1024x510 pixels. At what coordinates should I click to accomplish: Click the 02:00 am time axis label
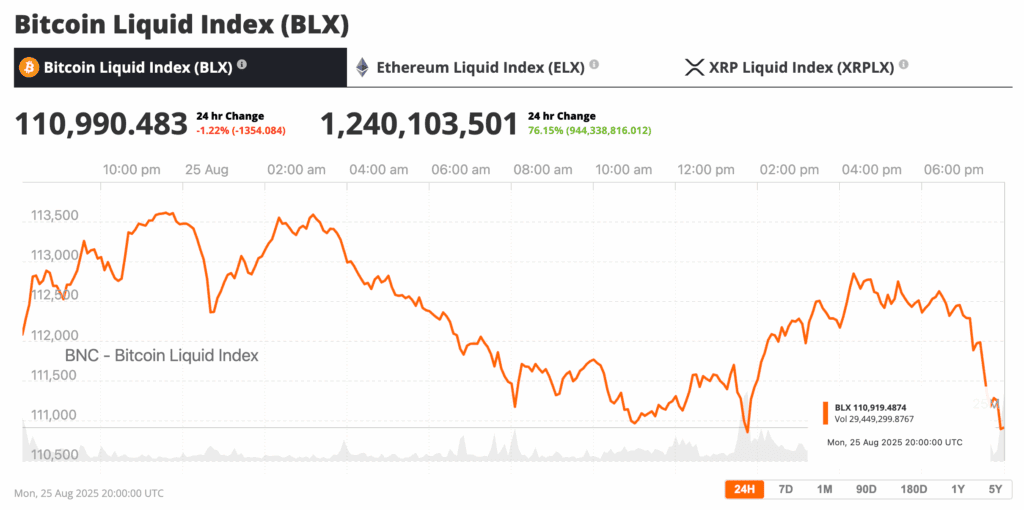pyautogui.click(x=295, y=170)
